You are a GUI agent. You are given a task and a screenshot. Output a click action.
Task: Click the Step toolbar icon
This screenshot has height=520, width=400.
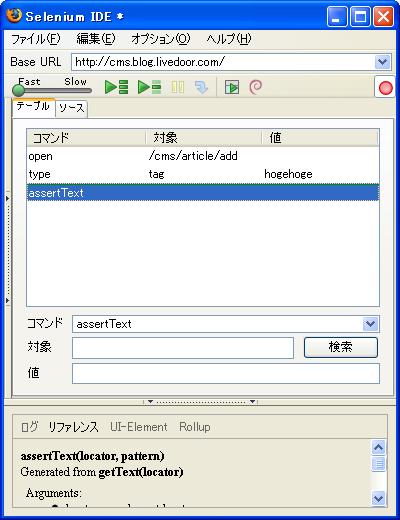pos(201,87)
